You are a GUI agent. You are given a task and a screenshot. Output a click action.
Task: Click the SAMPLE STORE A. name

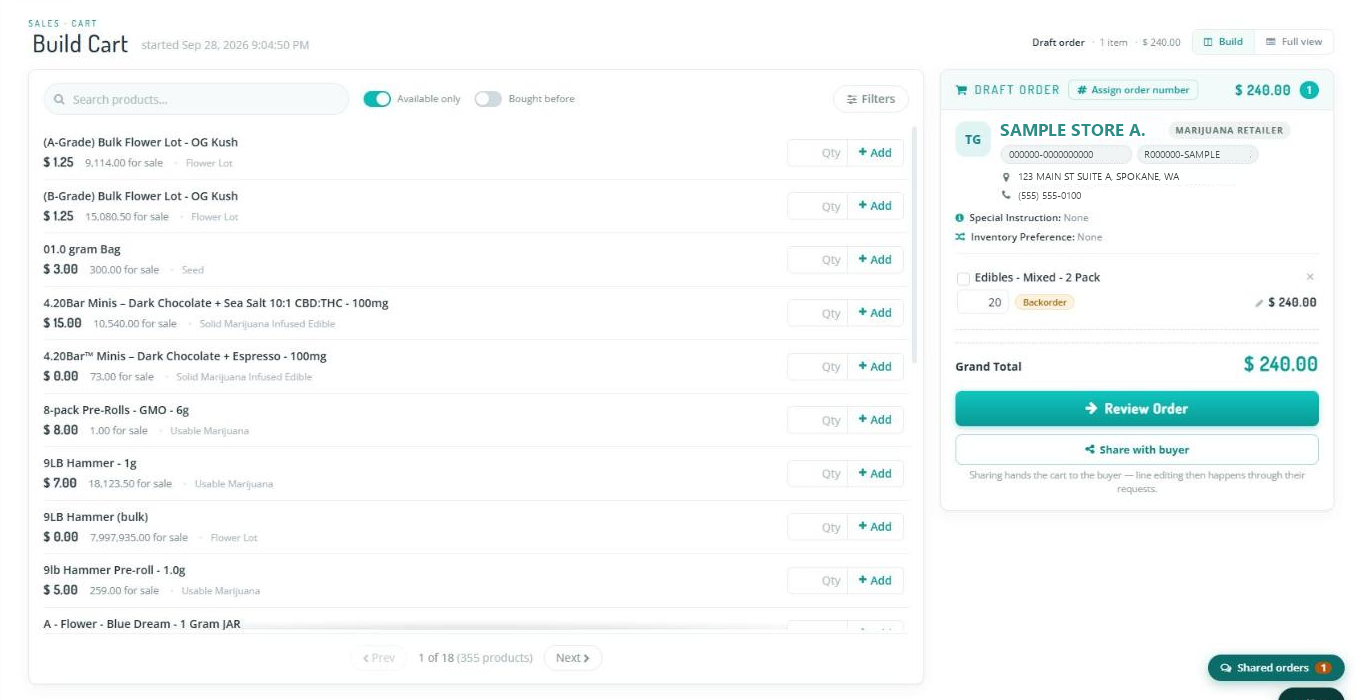1072,130
